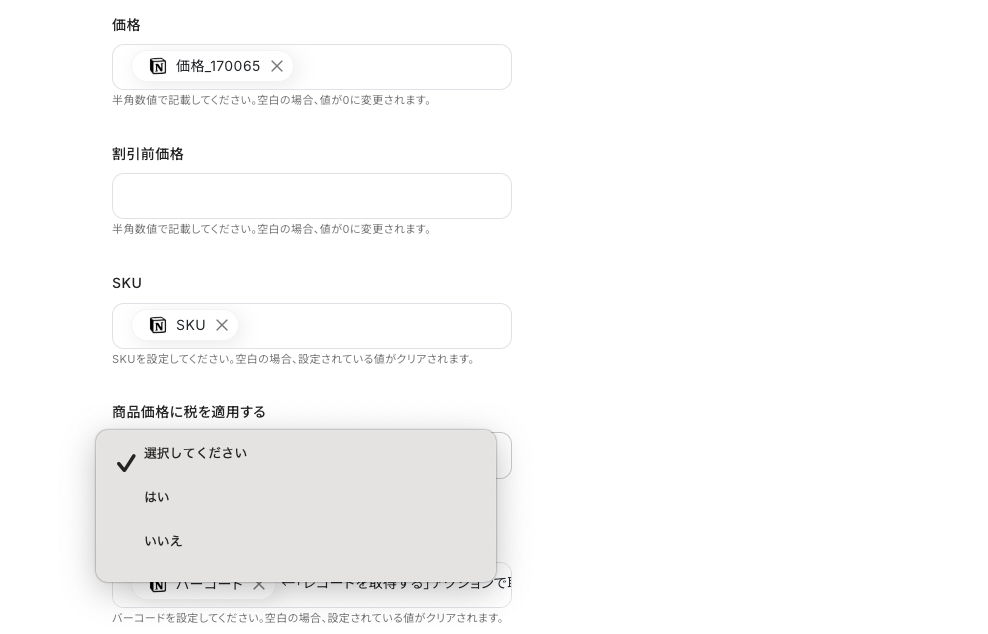The width and height of the screenshot is (988, 634).
Task: Focus the 割引前価格 input field
Action: pyautogui.click(x=312, y=196)
